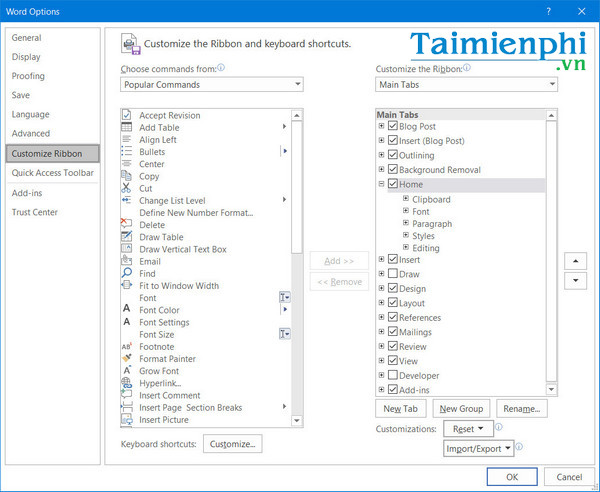Select the Font Settings A icon
The height and width of the screenshot is (492, 600).
[127, 321]
